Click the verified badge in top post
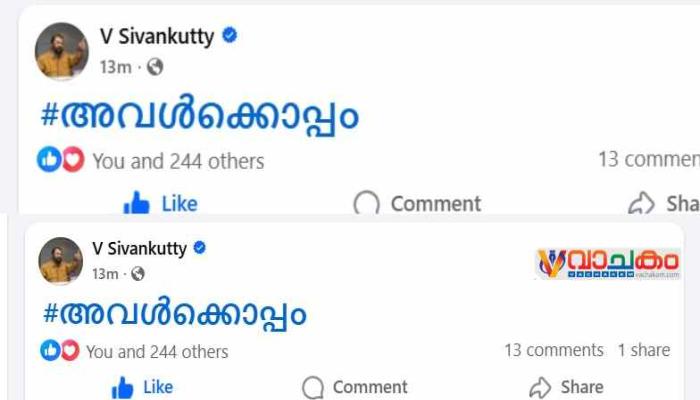 click(230, 37)
